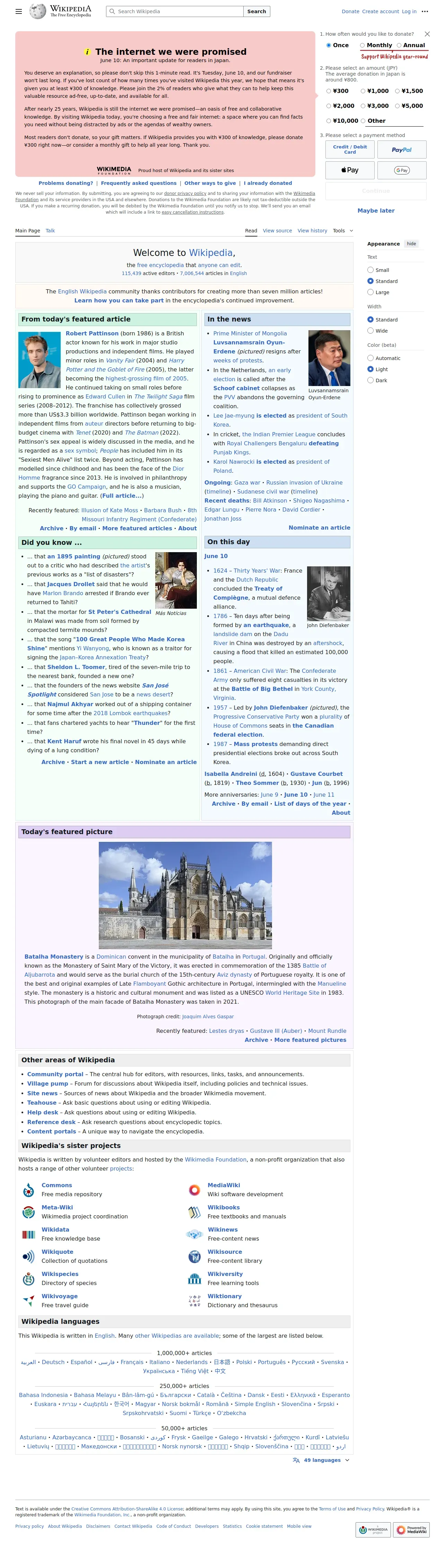Click the Donate link in header
Image resolution: width=445 pixels, height=1568 pixels.
pyautogui.click(x=350, y=11)
